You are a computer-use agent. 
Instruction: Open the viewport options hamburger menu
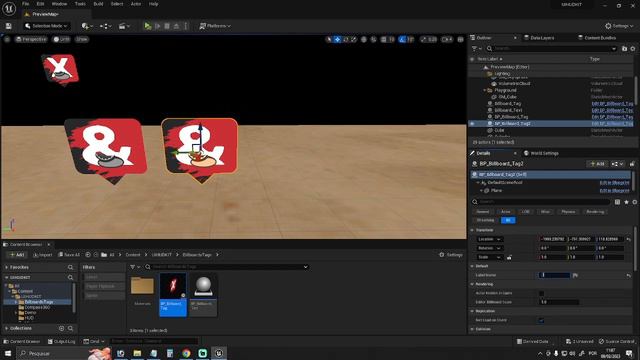(7, 39)
